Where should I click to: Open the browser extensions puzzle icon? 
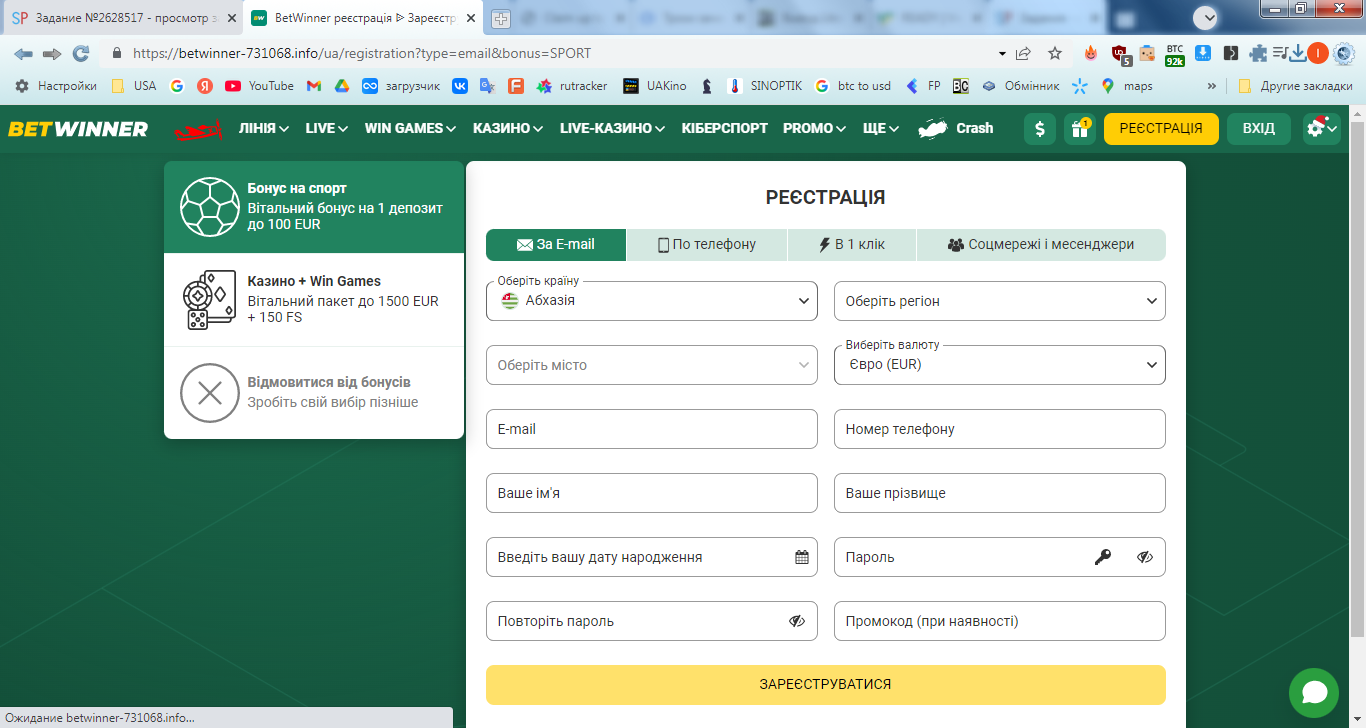[1258, 53]
